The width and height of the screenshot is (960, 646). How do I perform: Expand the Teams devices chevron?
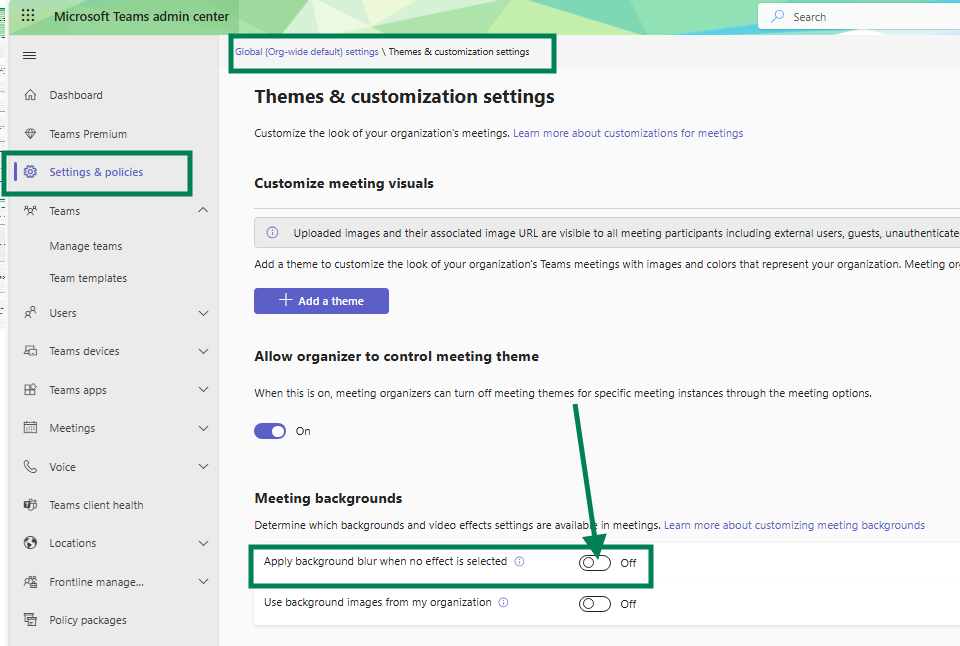(203, 351)
